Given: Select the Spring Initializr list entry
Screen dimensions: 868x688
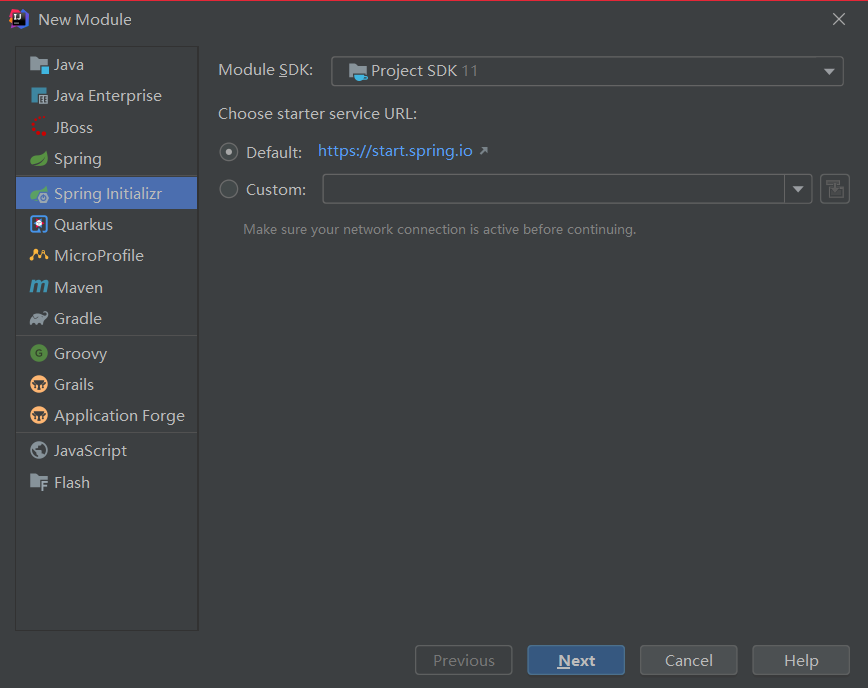Looking at the screenshot, I should pyautogui.click(x=106, y=193).
